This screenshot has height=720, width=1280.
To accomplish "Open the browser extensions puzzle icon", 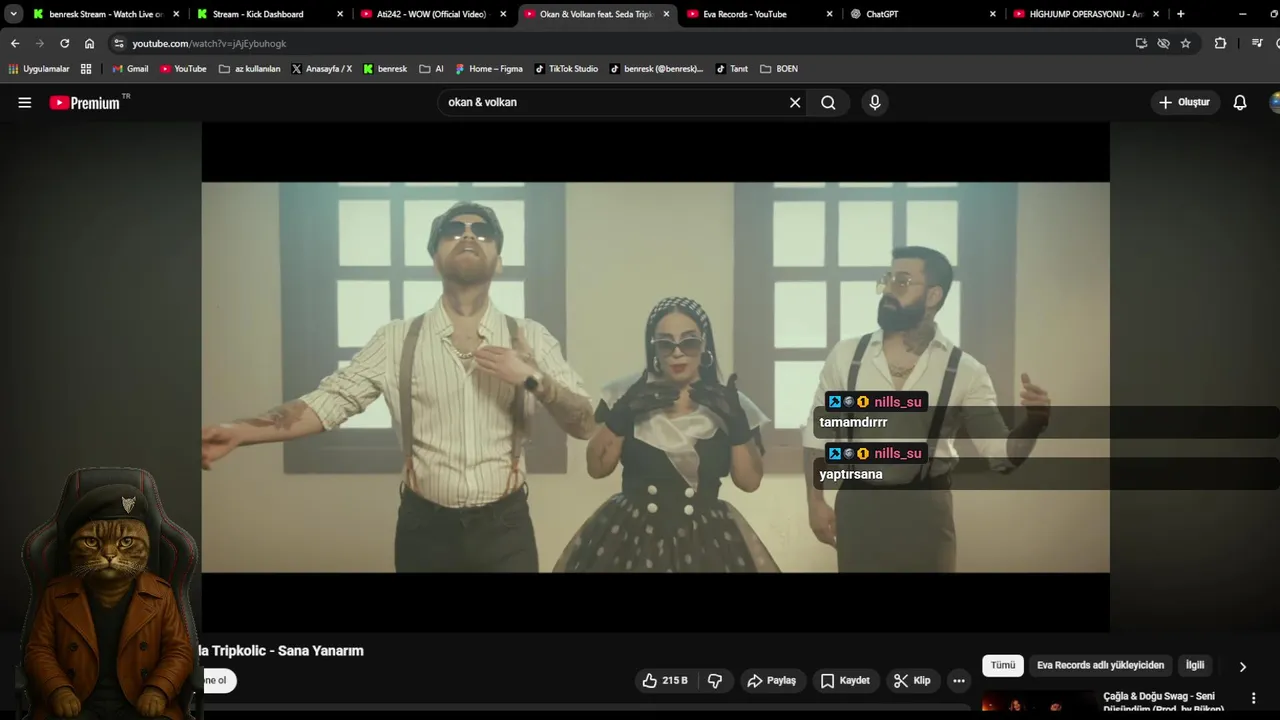I will [x=1220, y=43].
